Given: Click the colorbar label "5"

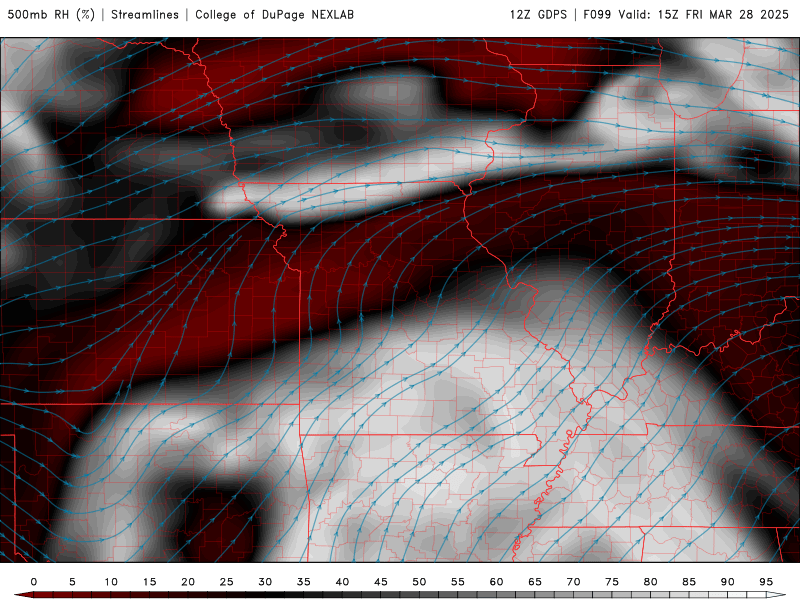Looking at the screenshot, I should pyautogui.click(x=72, y=582).
